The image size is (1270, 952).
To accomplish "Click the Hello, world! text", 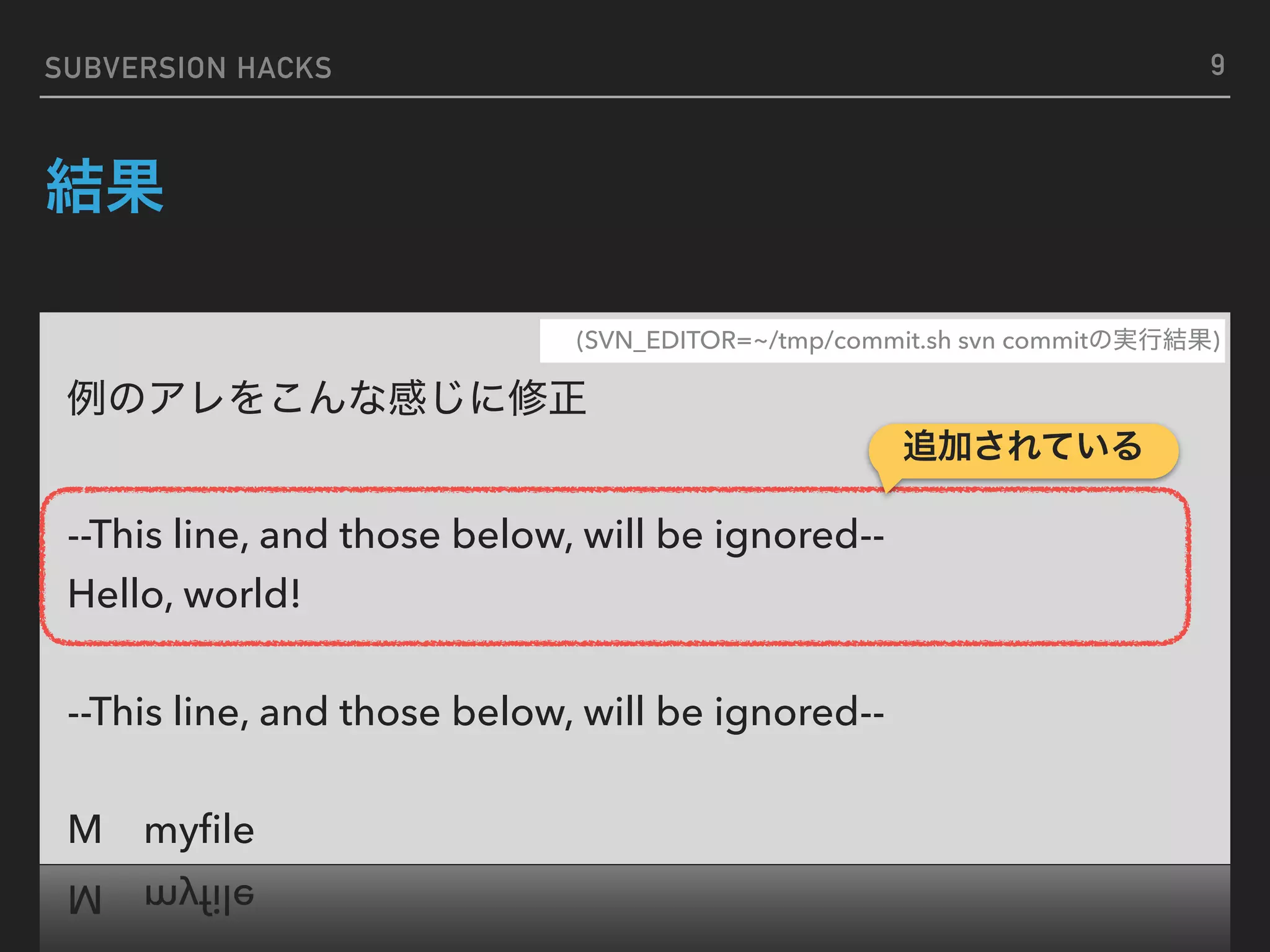I will click(184, 594).
